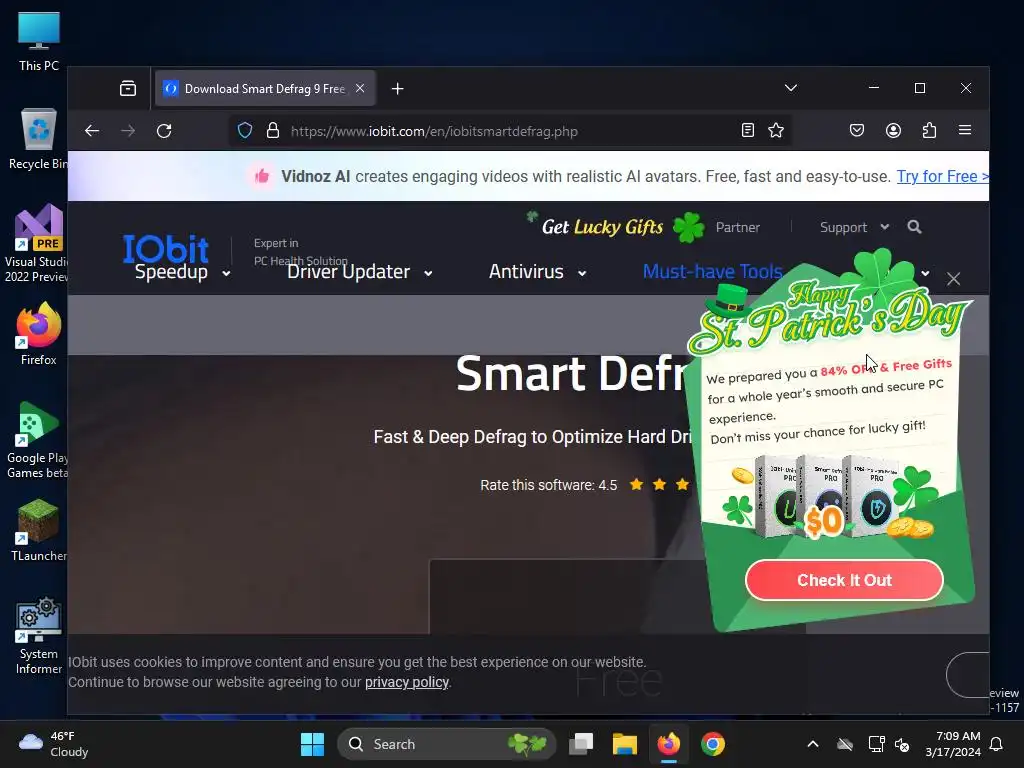Viewport: 1024px width, 768px height.
Task: Close the St. Patrick's Day popup
Action: [x=953, y=279]
